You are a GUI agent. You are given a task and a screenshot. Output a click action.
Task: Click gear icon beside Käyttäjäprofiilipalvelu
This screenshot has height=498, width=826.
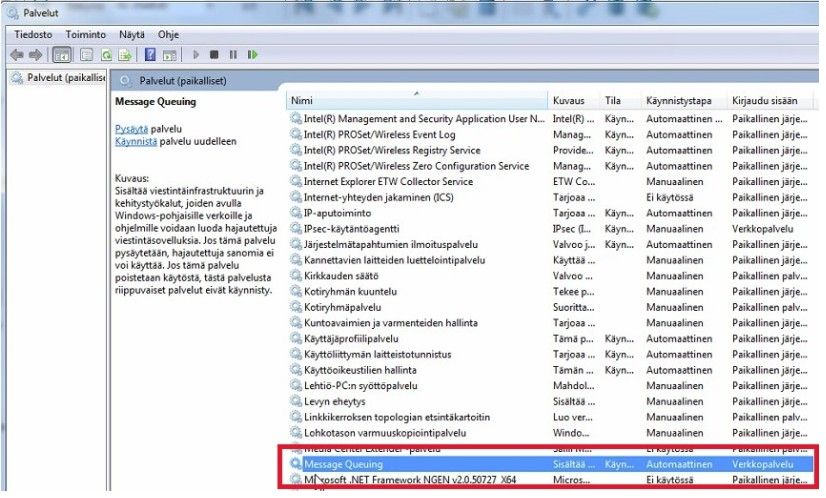296,338
